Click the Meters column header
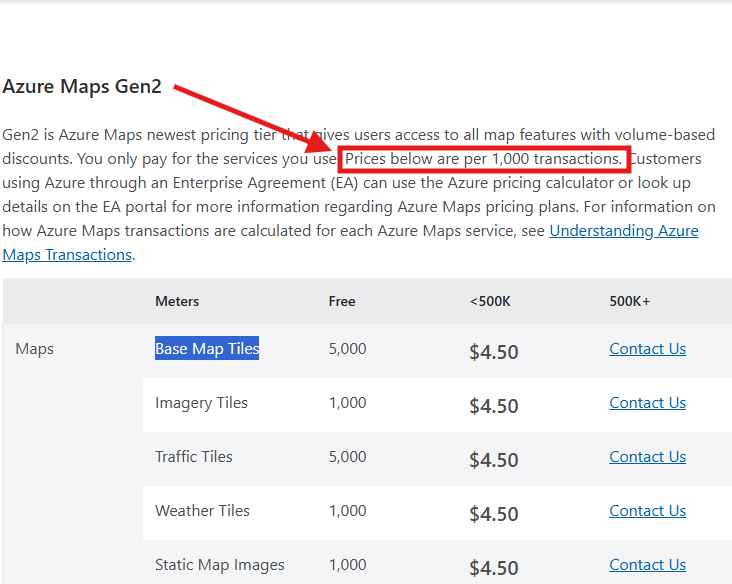The image size is (732, 584). click(x=177, y=302)
